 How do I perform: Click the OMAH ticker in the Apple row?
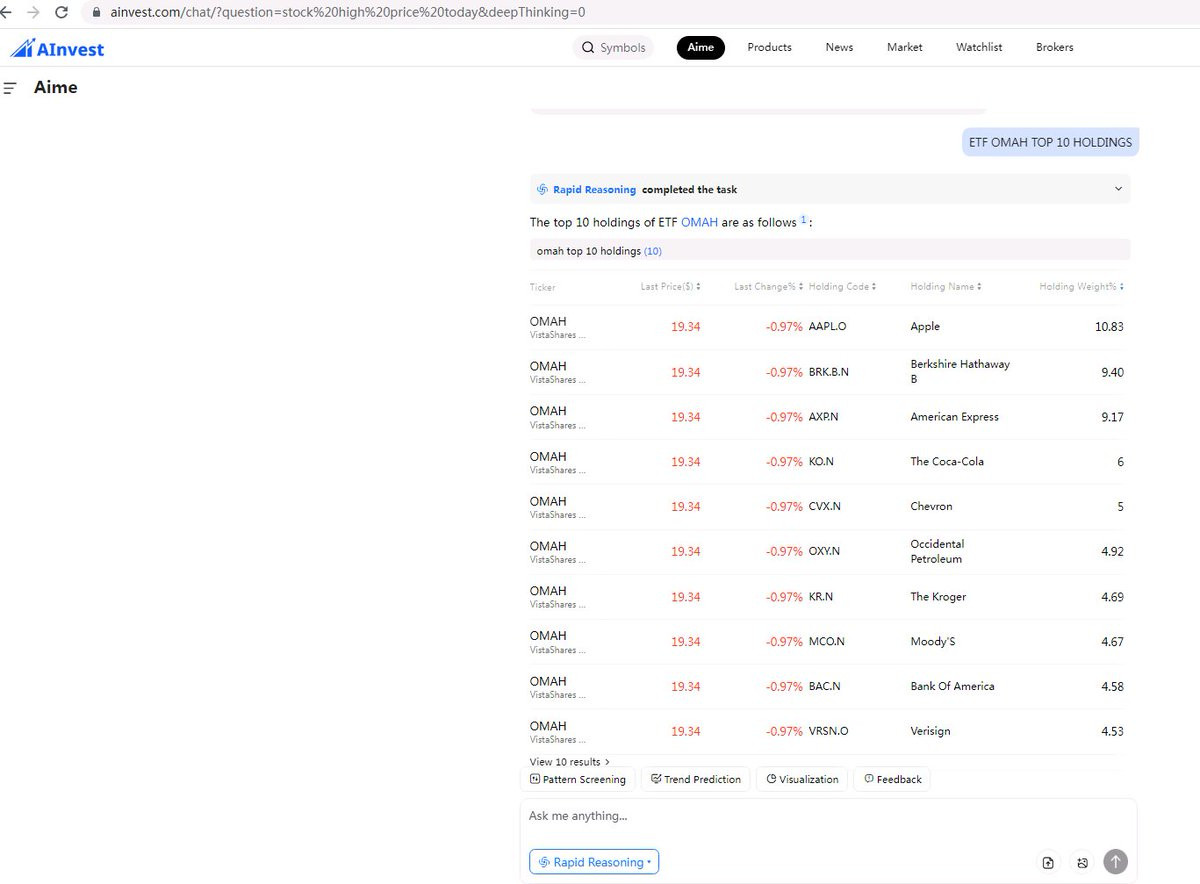click(x=548, y=322)
